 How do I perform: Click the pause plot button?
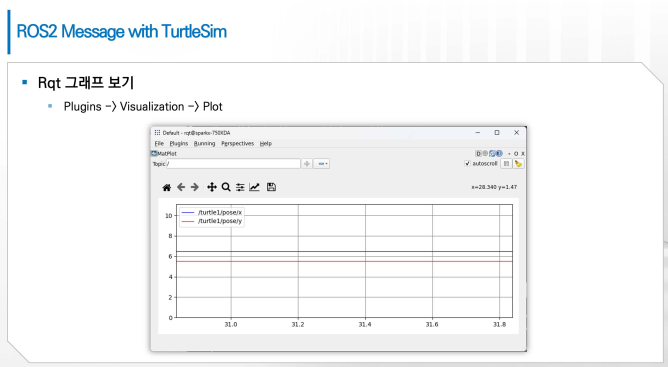coord(506,163)
